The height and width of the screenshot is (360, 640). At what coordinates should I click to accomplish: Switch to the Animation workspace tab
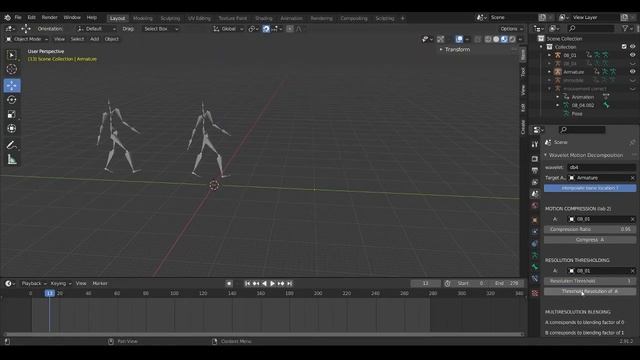point(291,18)
